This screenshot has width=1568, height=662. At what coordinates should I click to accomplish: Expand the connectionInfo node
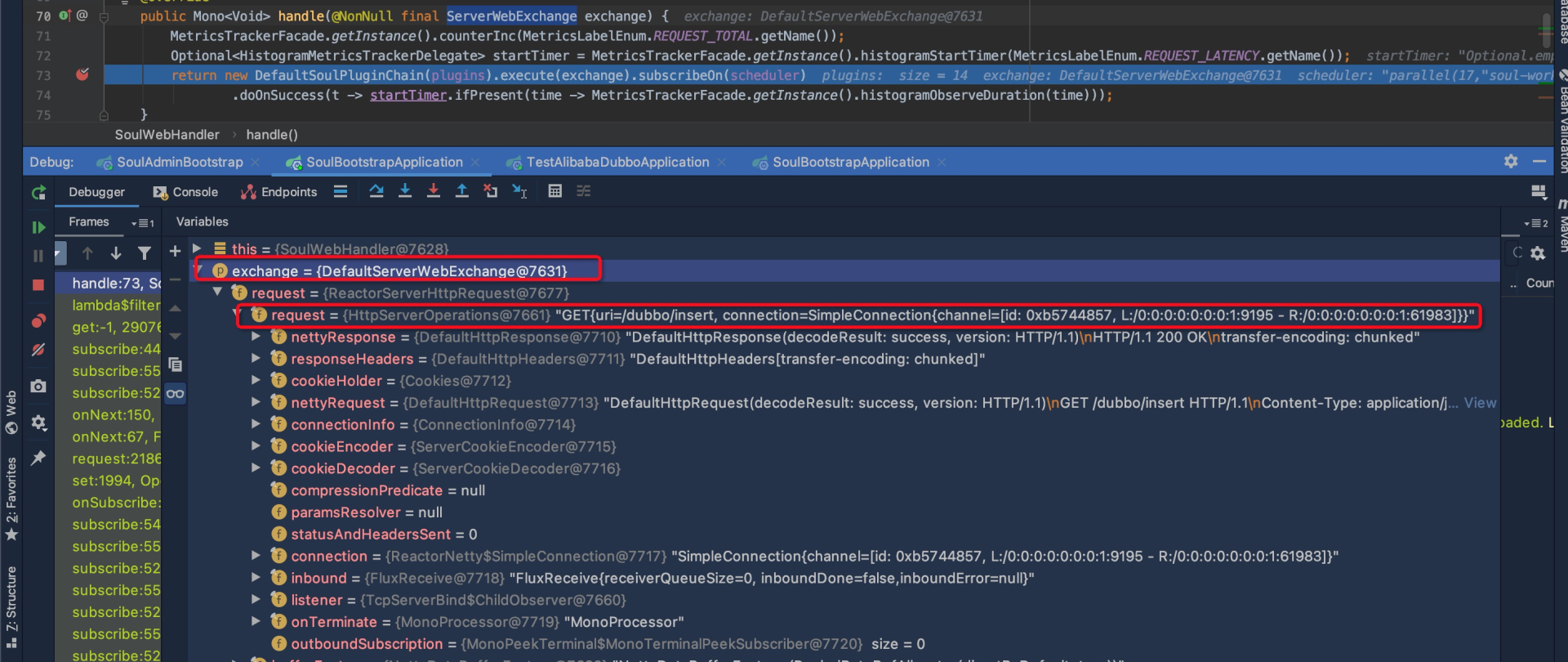coord(256,423)
